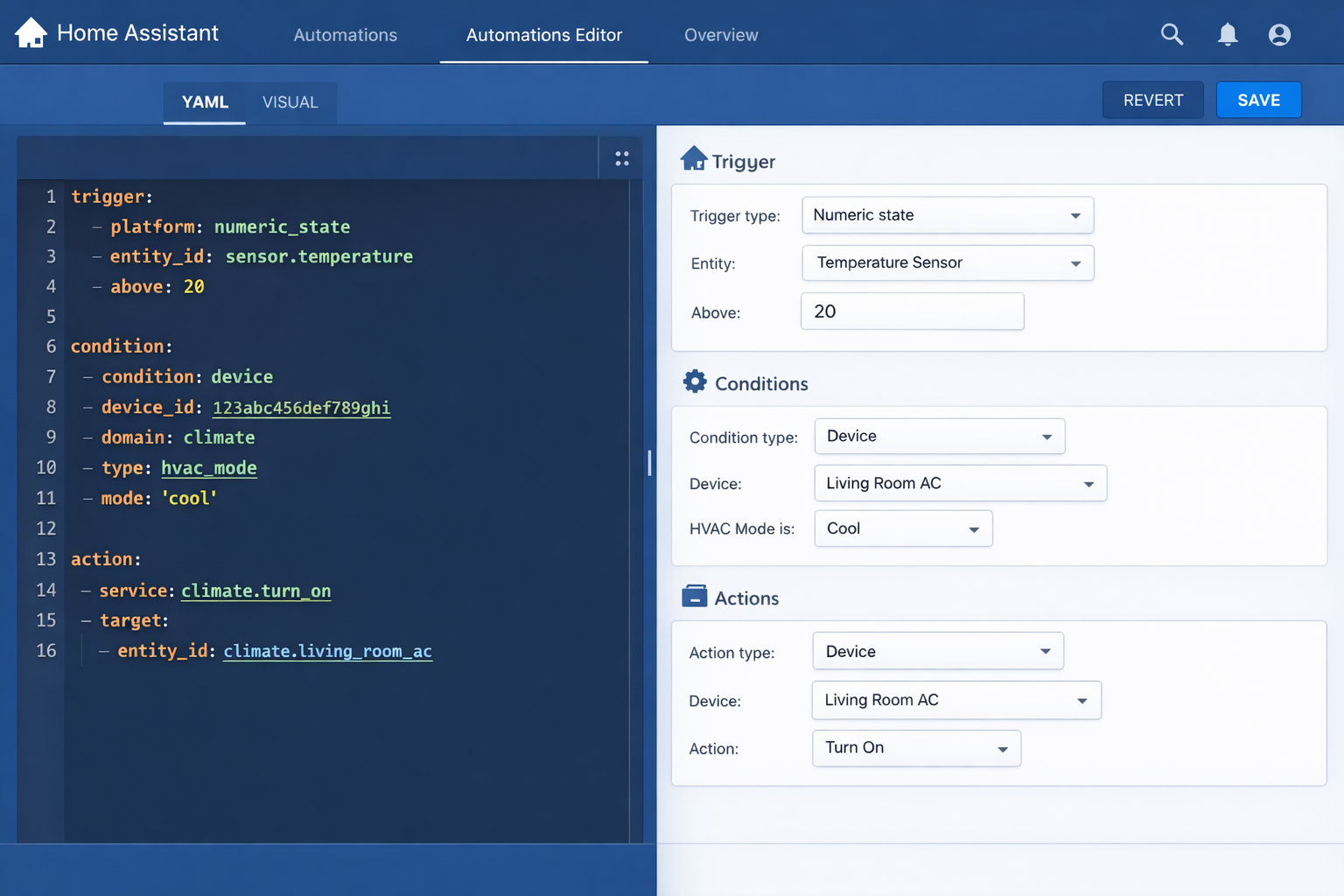Click the 'cool' mode value in YAML

click(x=189, y=498)
